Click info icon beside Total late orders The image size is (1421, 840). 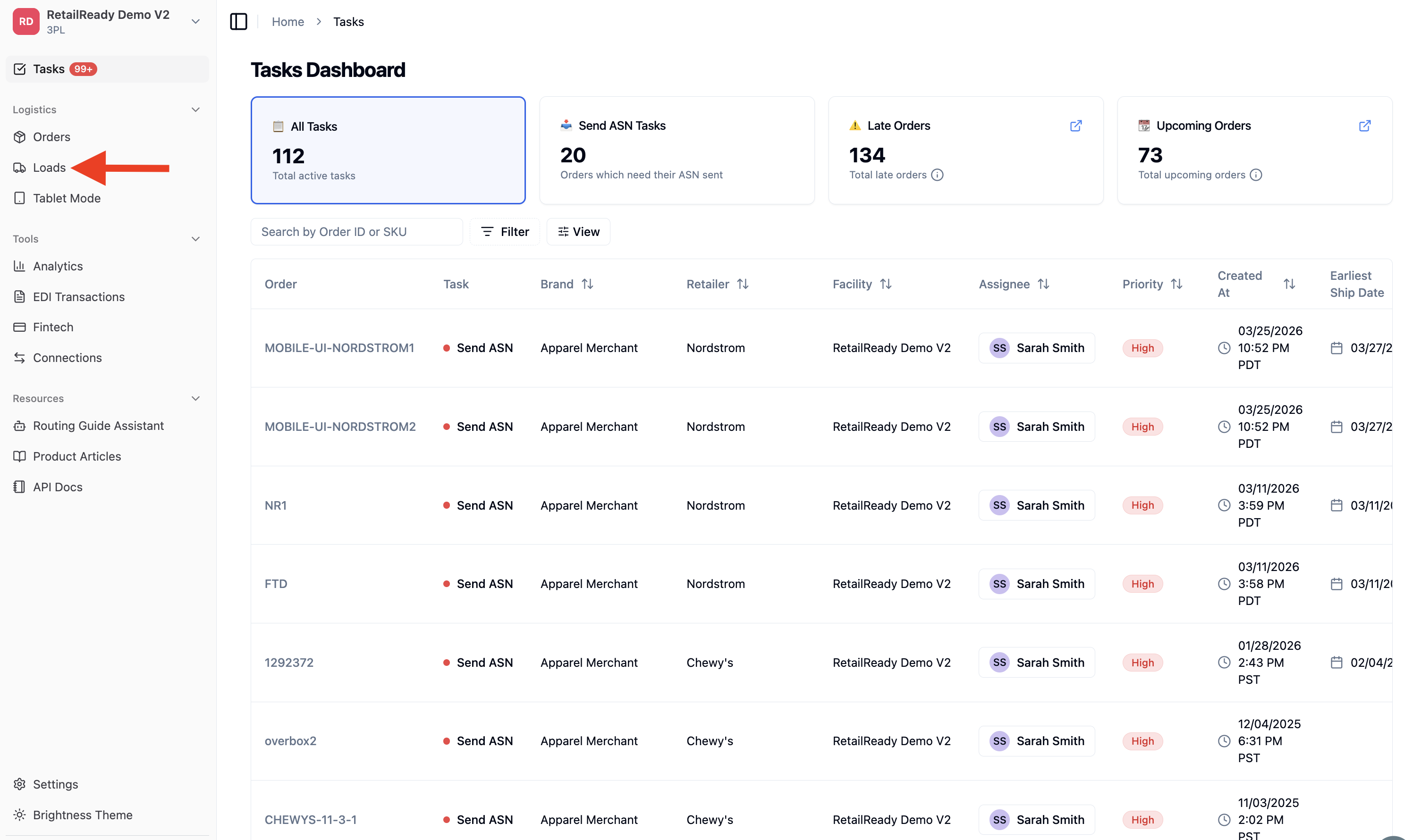pos(937,175)
